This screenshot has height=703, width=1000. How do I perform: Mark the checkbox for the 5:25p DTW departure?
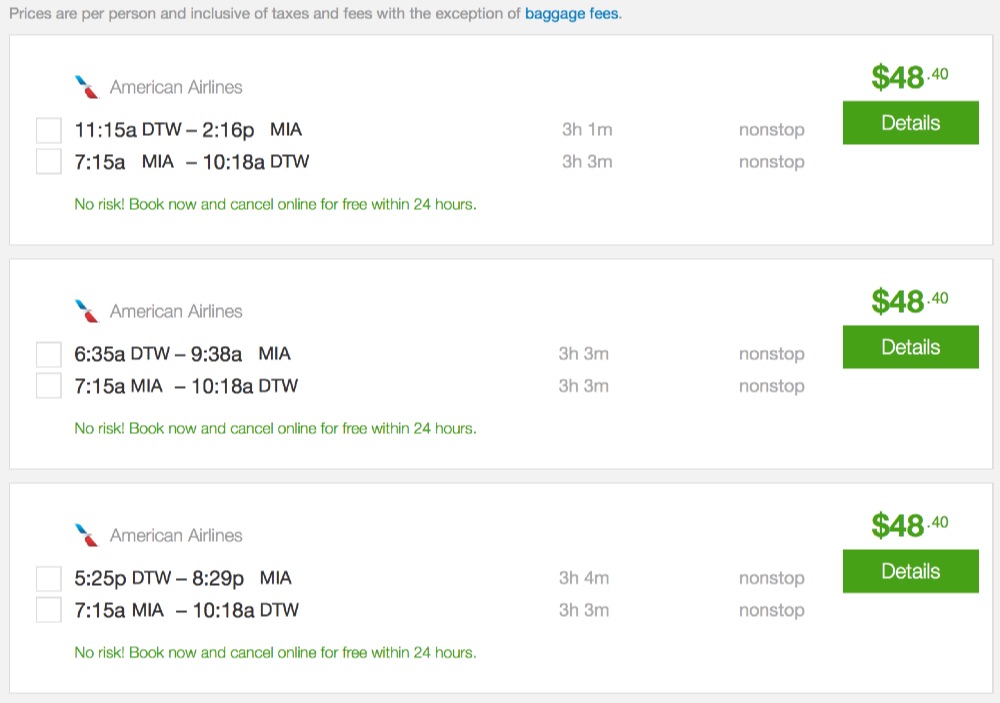49,578
